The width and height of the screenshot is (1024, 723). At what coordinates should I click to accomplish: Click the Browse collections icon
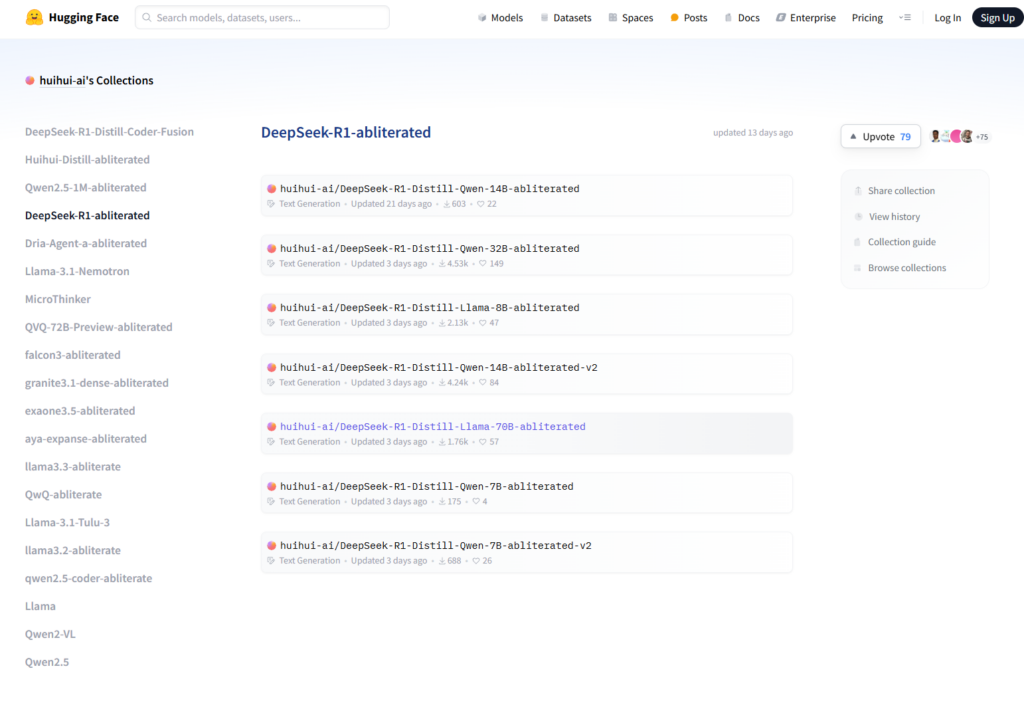pos(857,268)
